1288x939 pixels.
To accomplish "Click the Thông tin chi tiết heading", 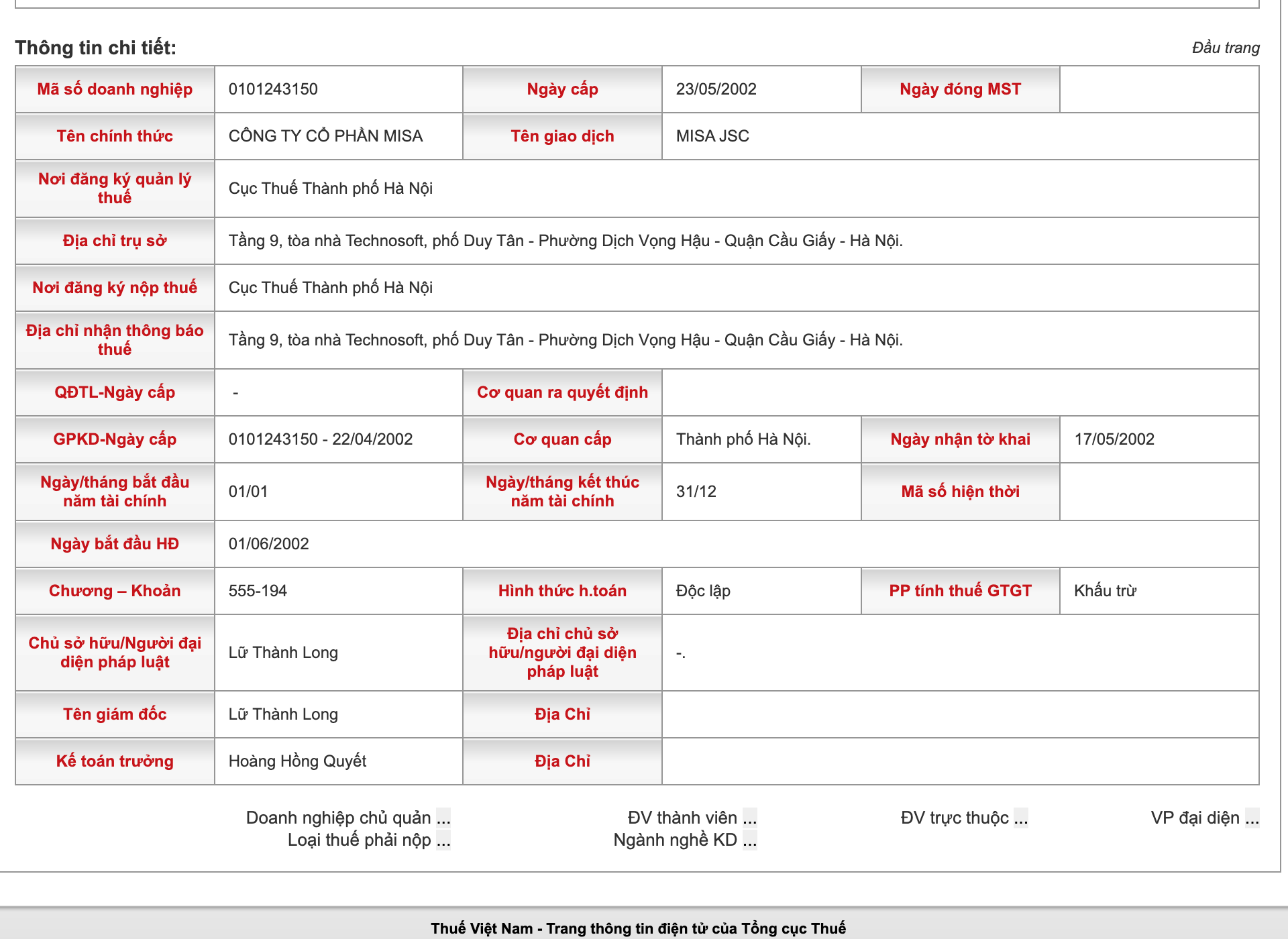I will (95, 48).
